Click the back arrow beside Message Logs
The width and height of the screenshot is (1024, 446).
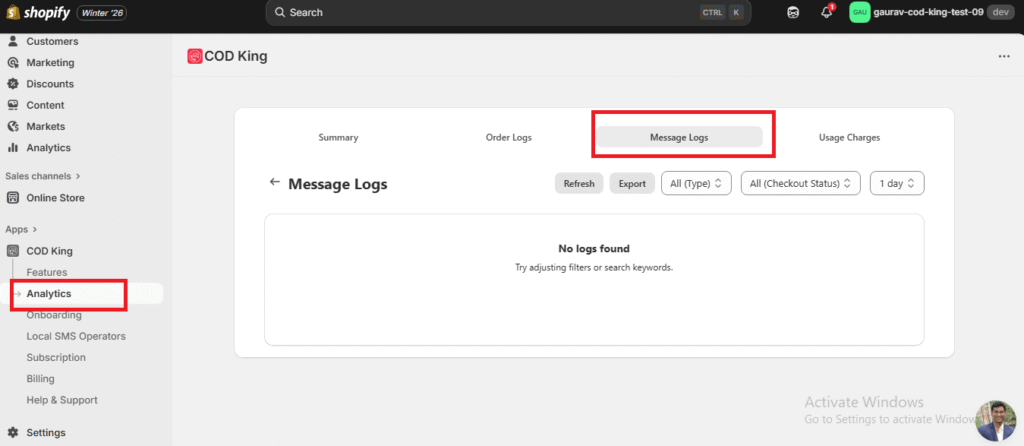(x=275, y=183)
